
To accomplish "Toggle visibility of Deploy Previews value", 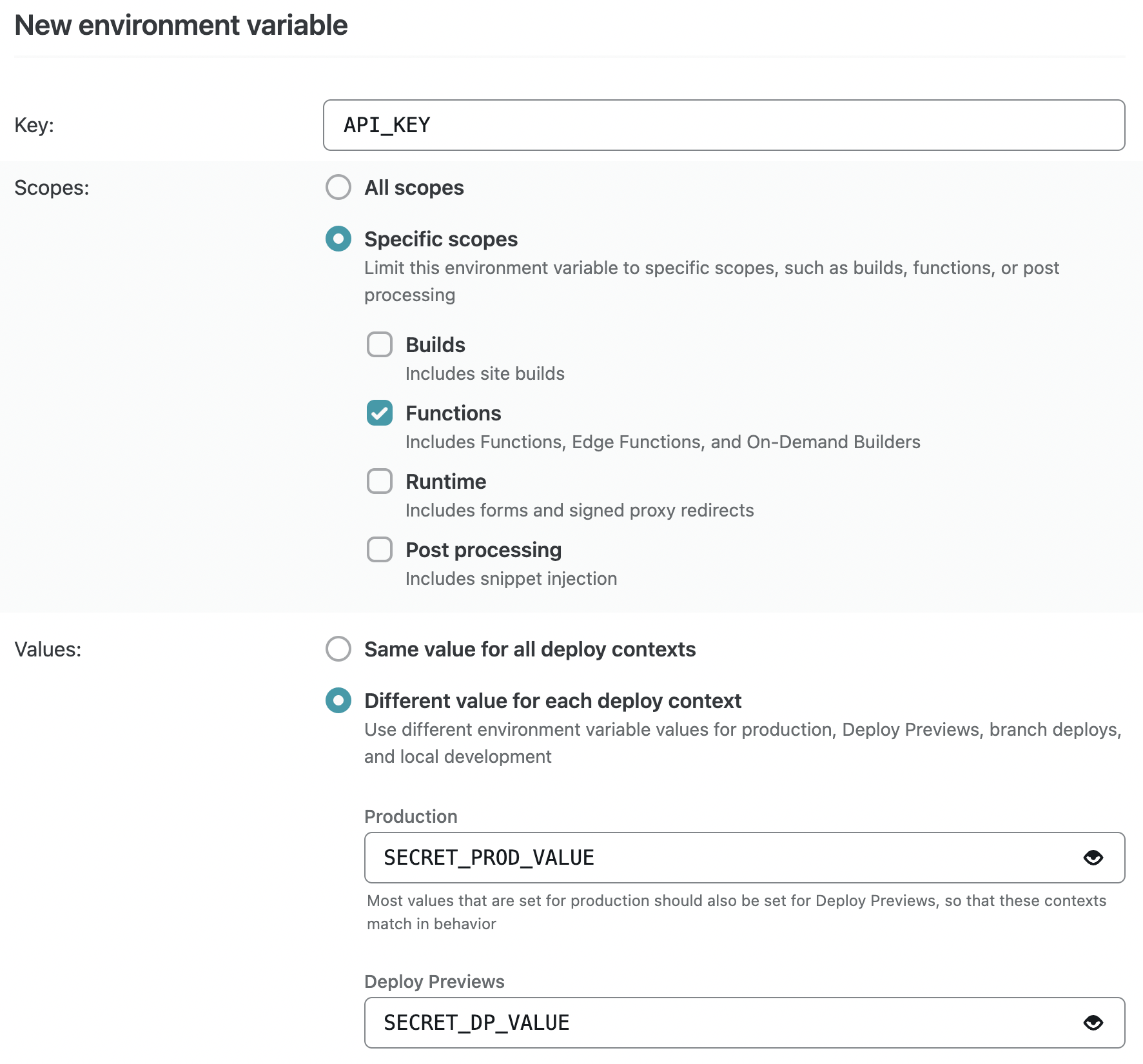I will tap(1093, 1023).
